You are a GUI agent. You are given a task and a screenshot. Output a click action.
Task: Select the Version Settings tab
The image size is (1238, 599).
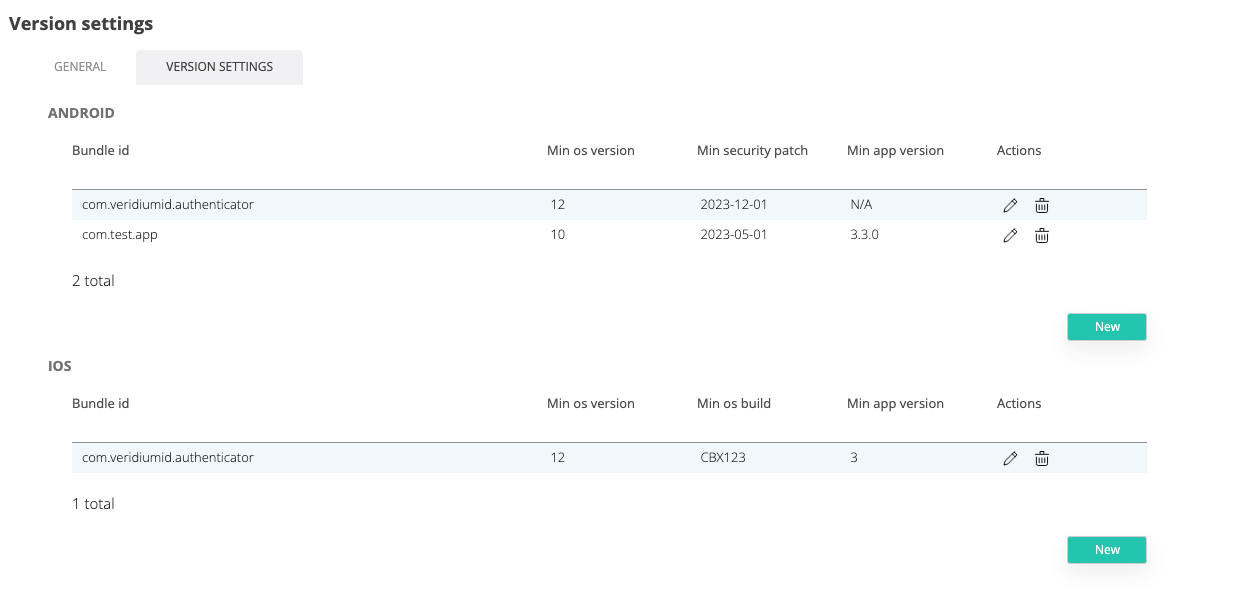pos(219,67)
